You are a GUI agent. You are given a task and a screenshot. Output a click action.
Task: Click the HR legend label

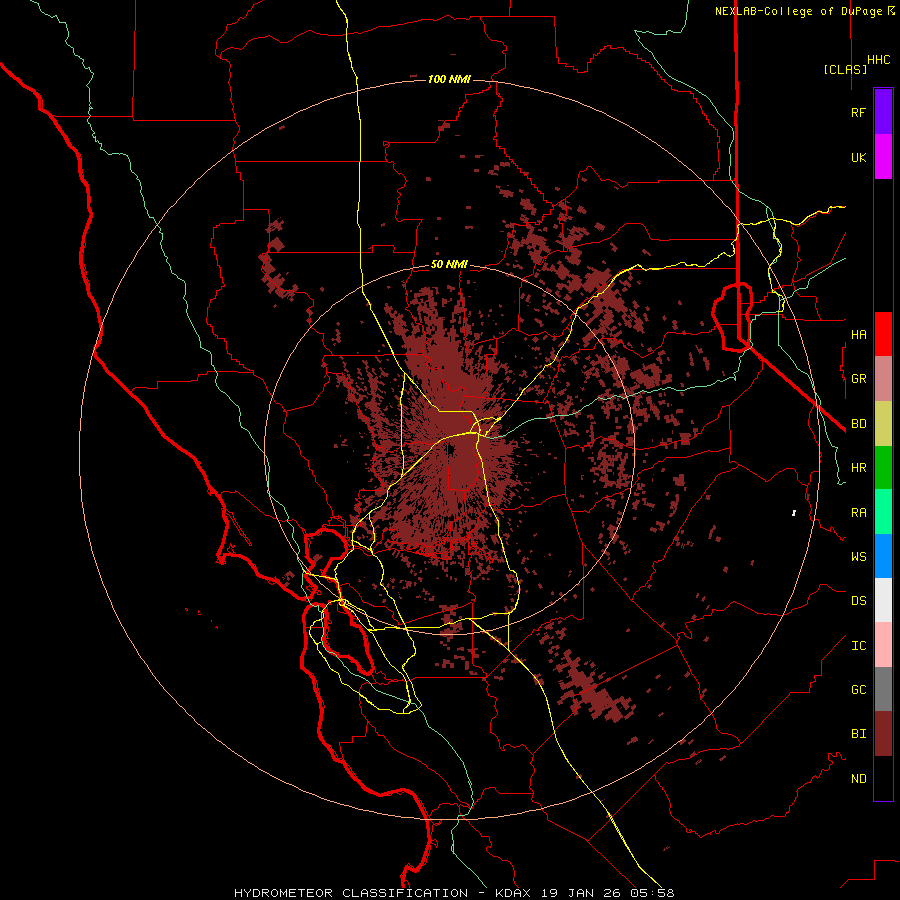(859, 468)
